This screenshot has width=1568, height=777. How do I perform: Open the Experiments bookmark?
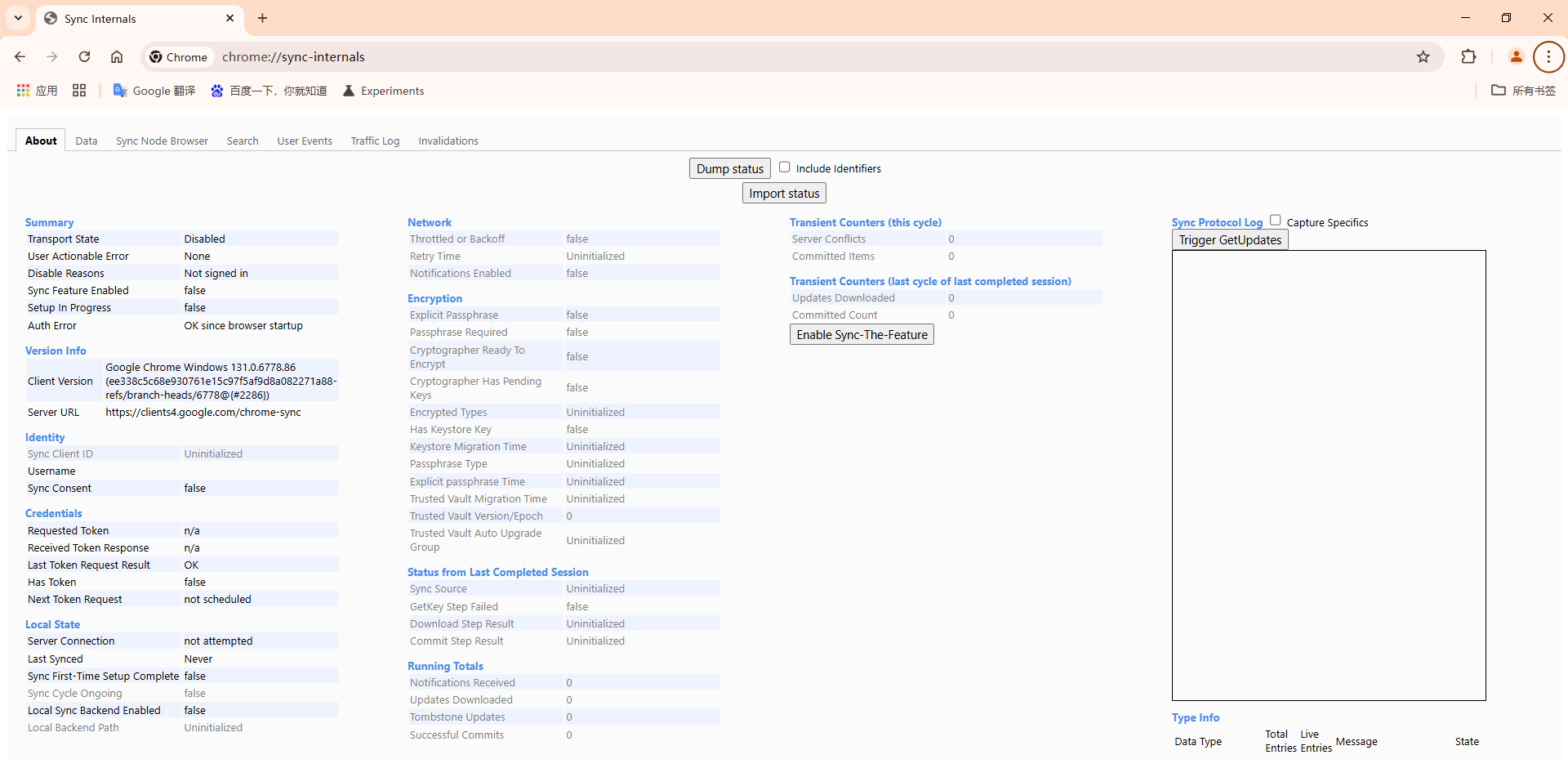(383, 91)
